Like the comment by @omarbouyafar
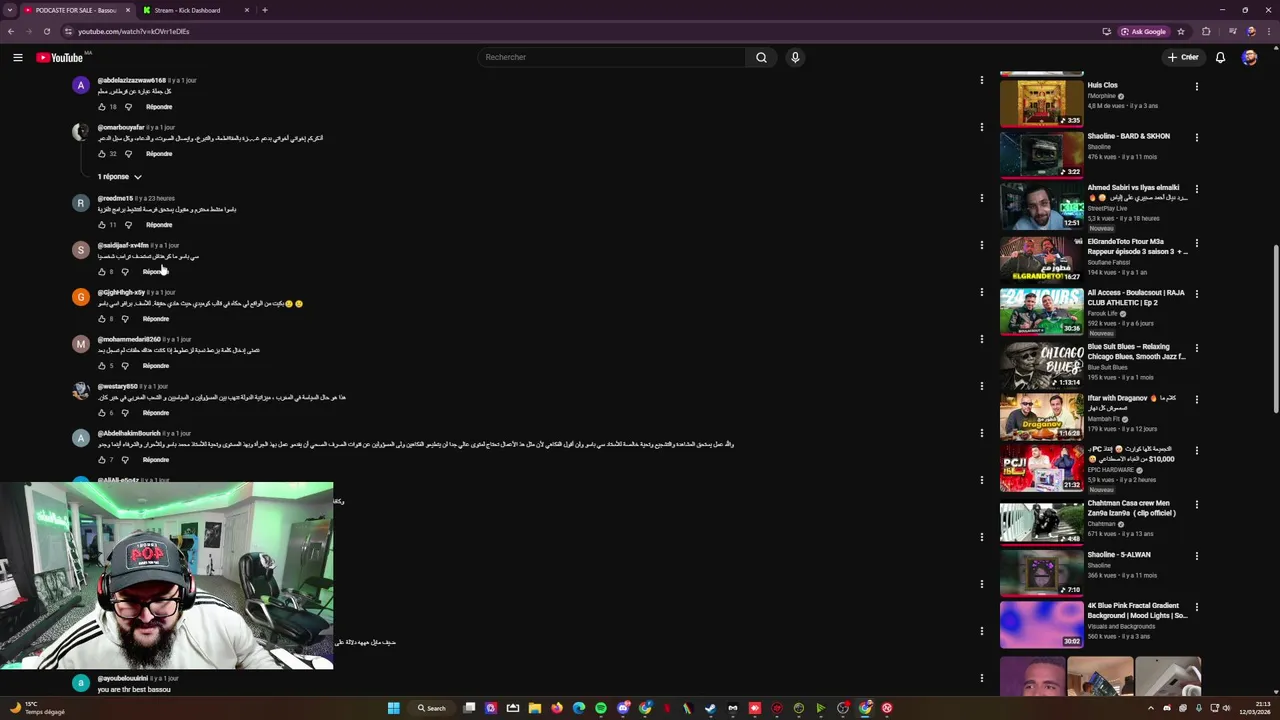 click(x=102, y=154)
